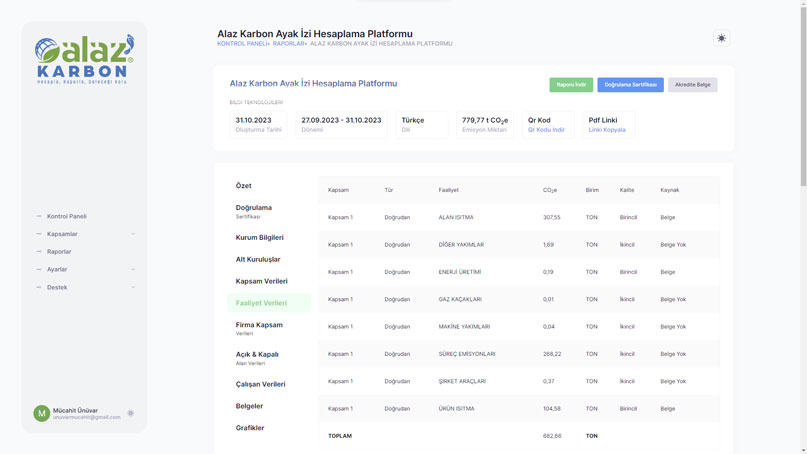Select the Faaliyet Verileri tab
Screen dimensions: 807x454
pos(269,303)
